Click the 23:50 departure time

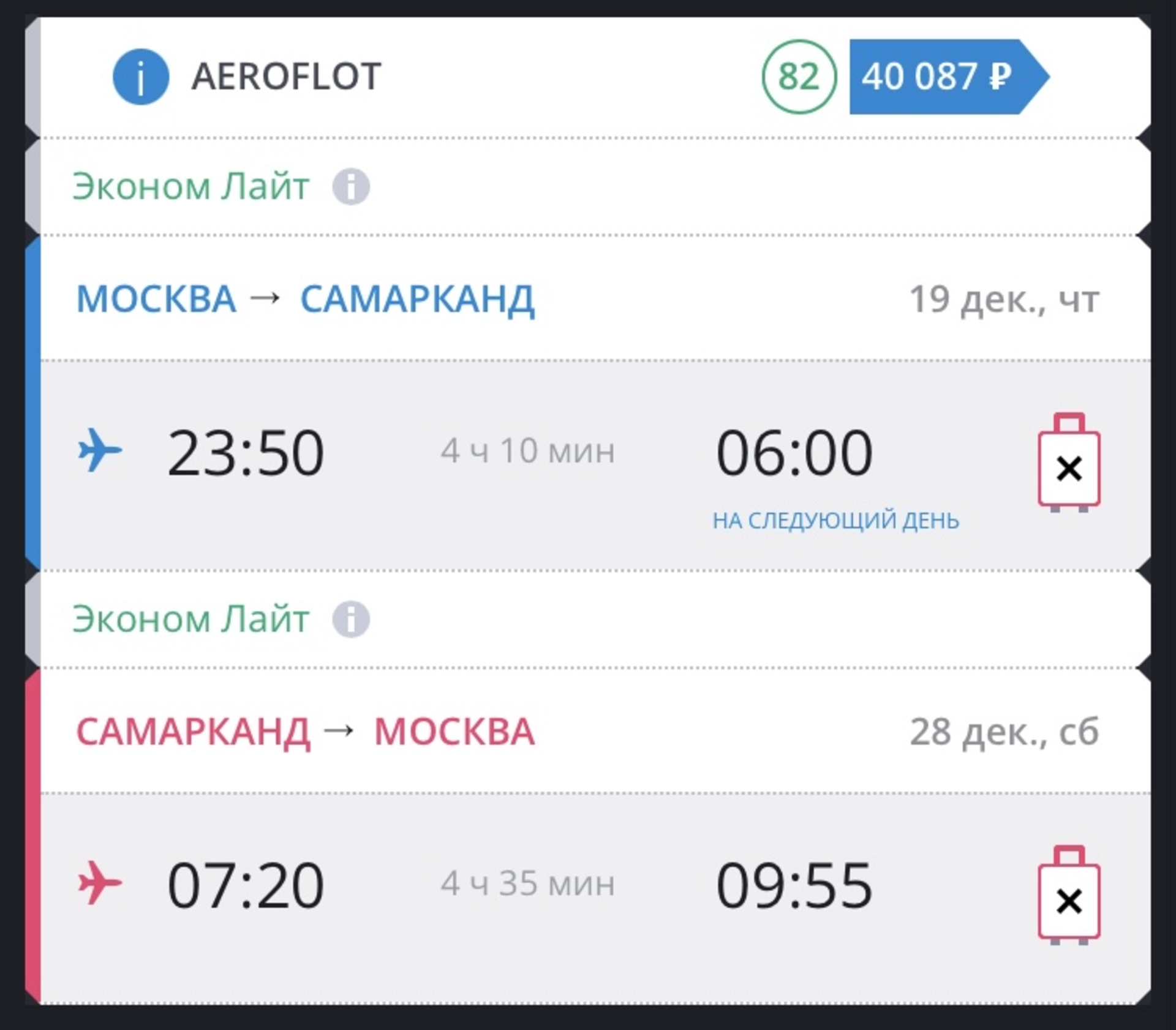coord(246,453)
